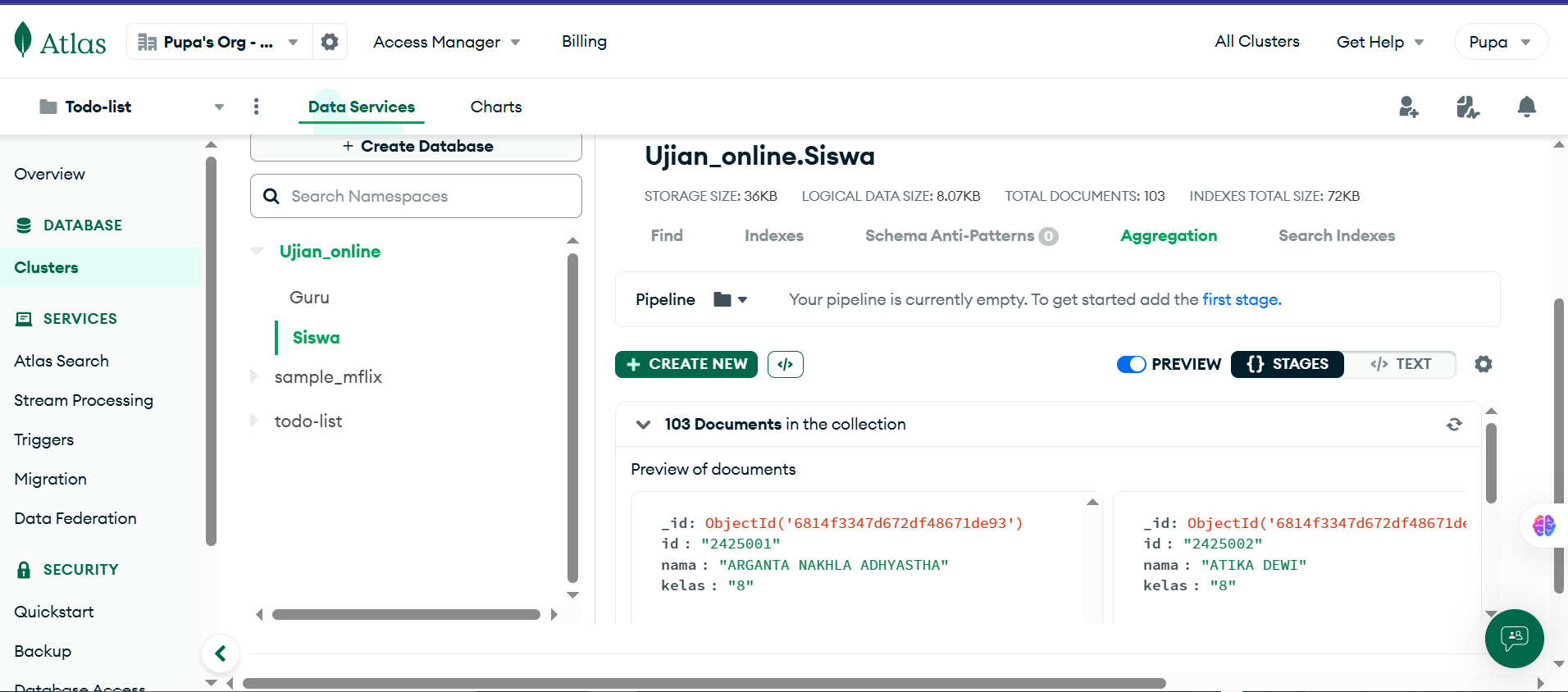The width and height of the screenshot is (1568, 692).
Task: Toggle the PREVIEW switch off
Action: [1131, 364]
